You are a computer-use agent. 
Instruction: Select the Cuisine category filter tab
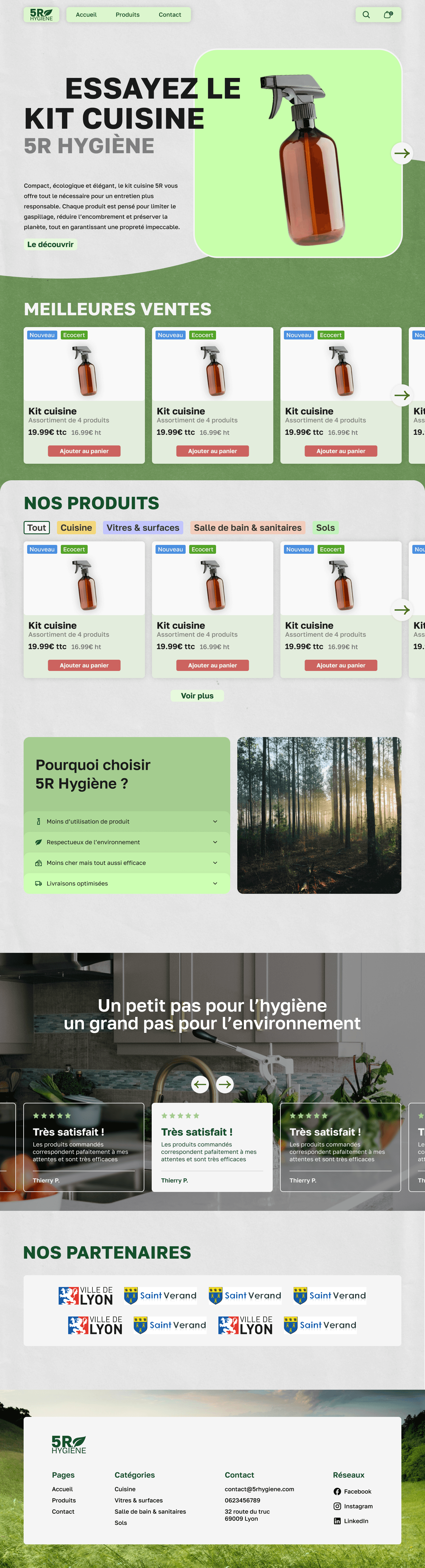pyautogui.click(x=76, y=527)
